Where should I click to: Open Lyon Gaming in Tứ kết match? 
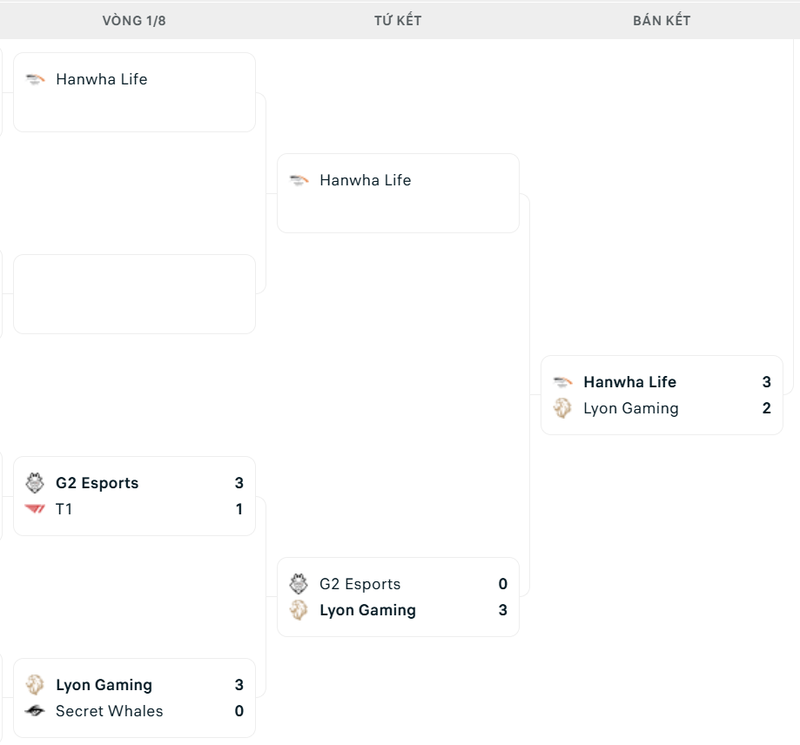point(368,610)
